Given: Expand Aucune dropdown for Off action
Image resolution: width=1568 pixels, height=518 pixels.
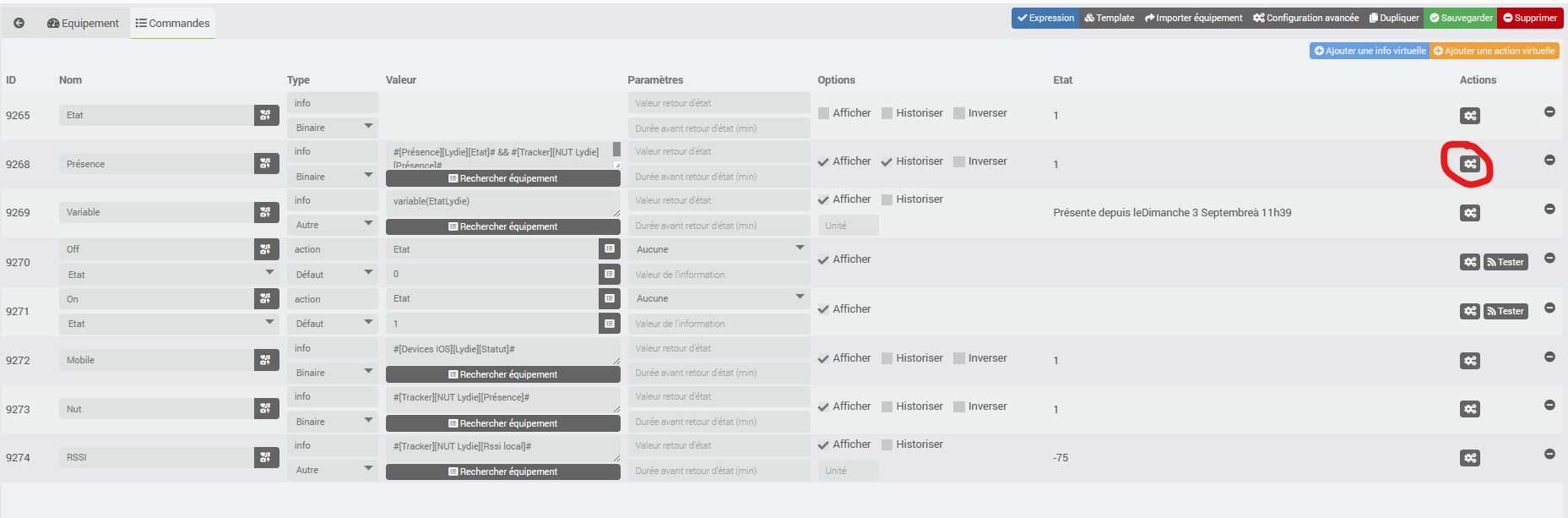Looking at the screenshot, I should [x=718, y=249].
